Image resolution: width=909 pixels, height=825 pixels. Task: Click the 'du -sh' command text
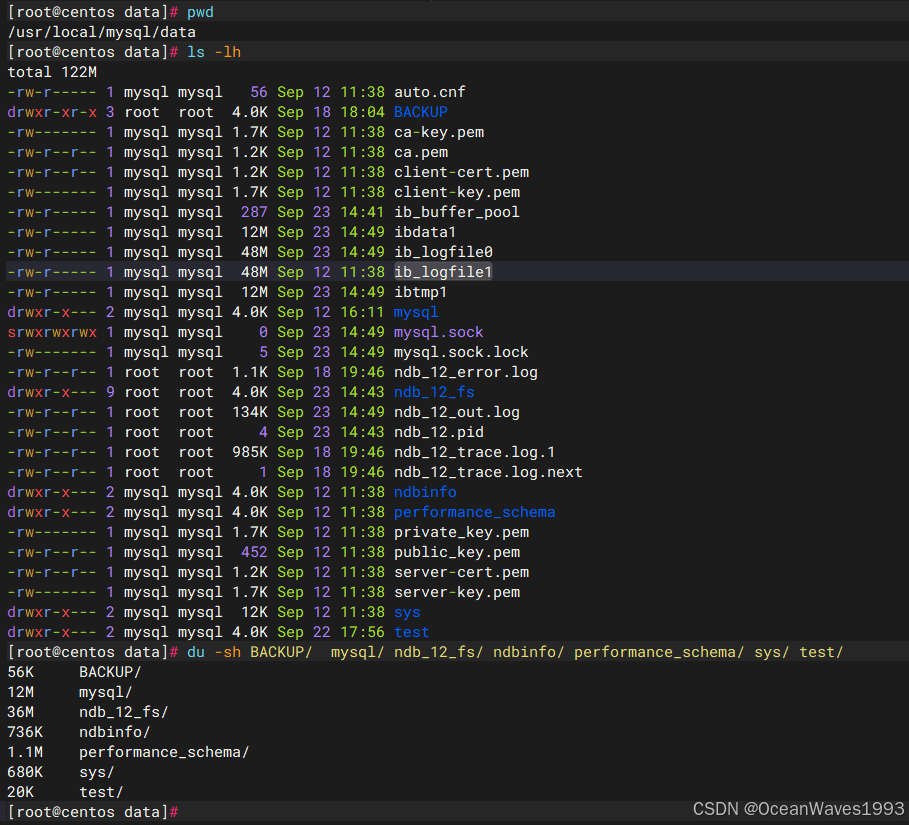tap(214, 652)
